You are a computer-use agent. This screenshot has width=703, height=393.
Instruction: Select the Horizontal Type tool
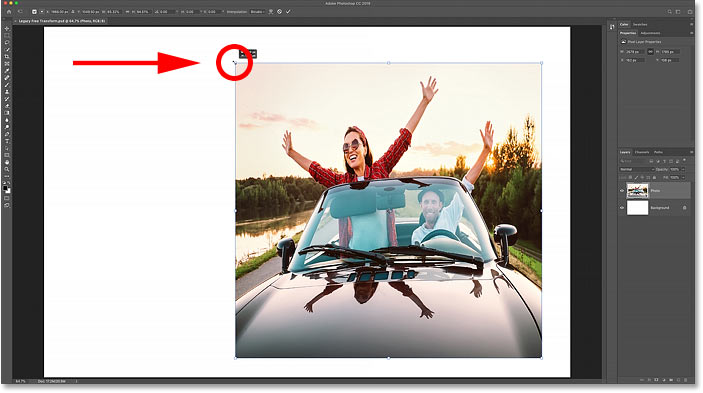(x=7, y=141)
